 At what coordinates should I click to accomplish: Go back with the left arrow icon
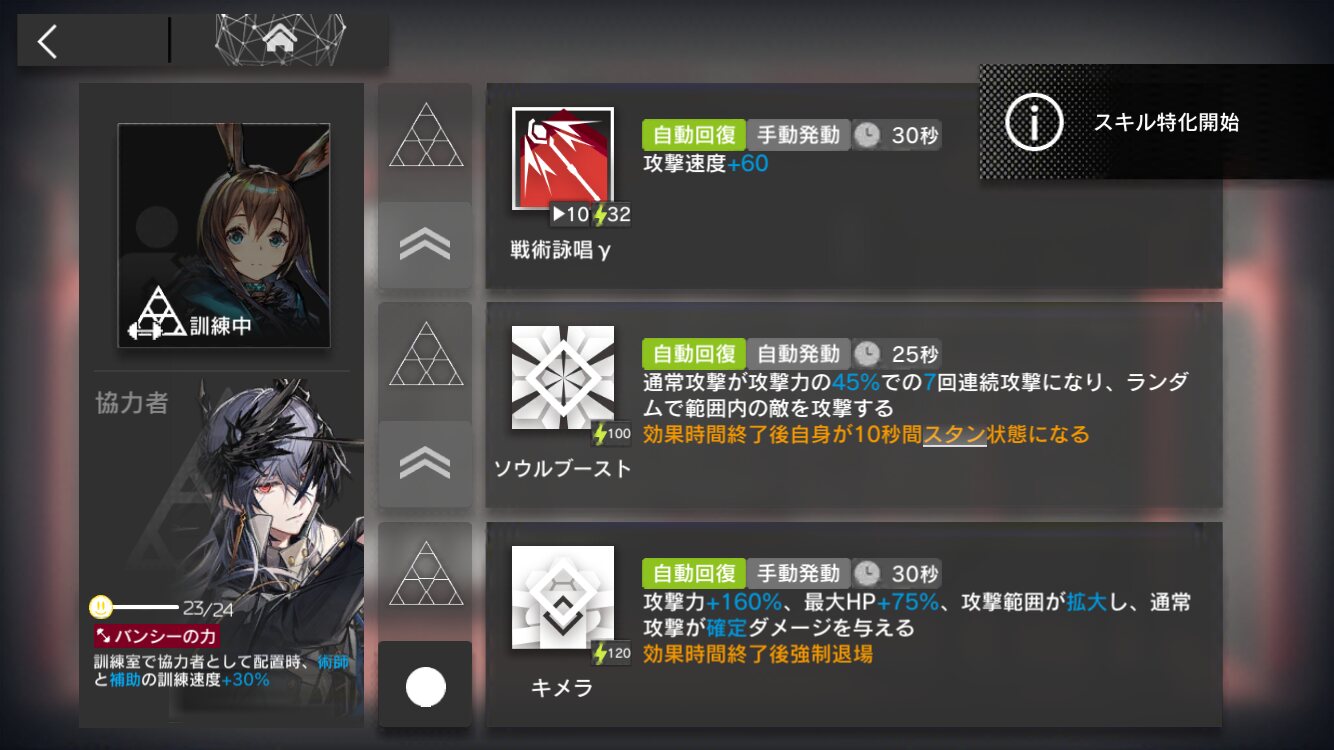[47, 40]
